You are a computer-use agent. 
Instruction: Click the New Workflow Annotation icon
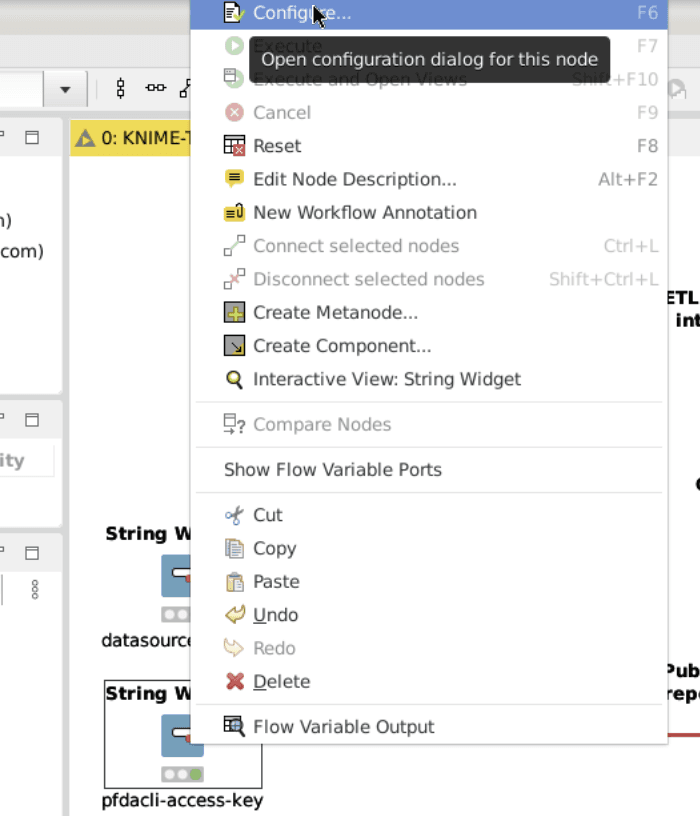click(x=234, y=212)
